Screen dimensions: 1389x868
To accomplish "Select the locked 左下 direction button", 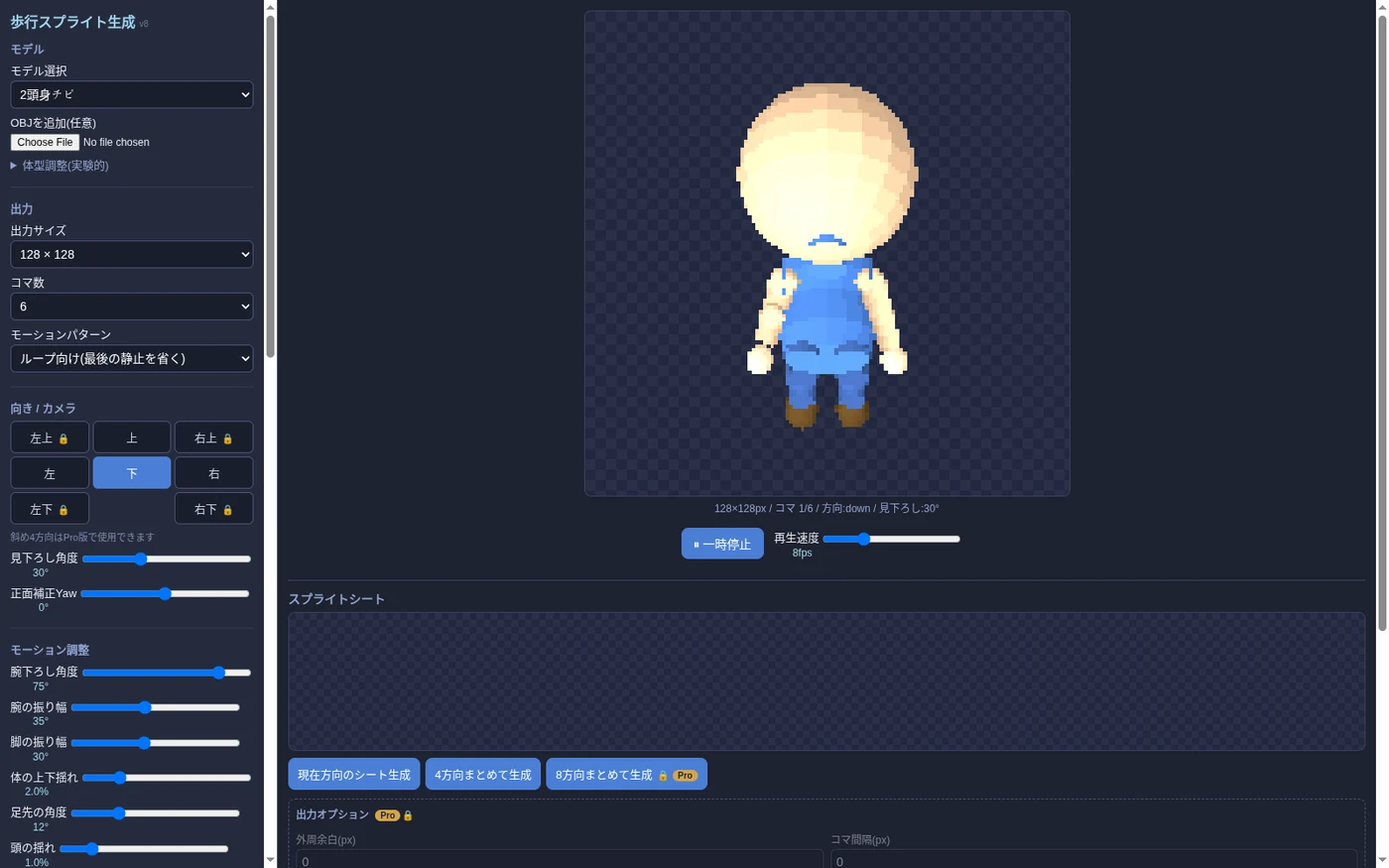I will click(50, 509).
